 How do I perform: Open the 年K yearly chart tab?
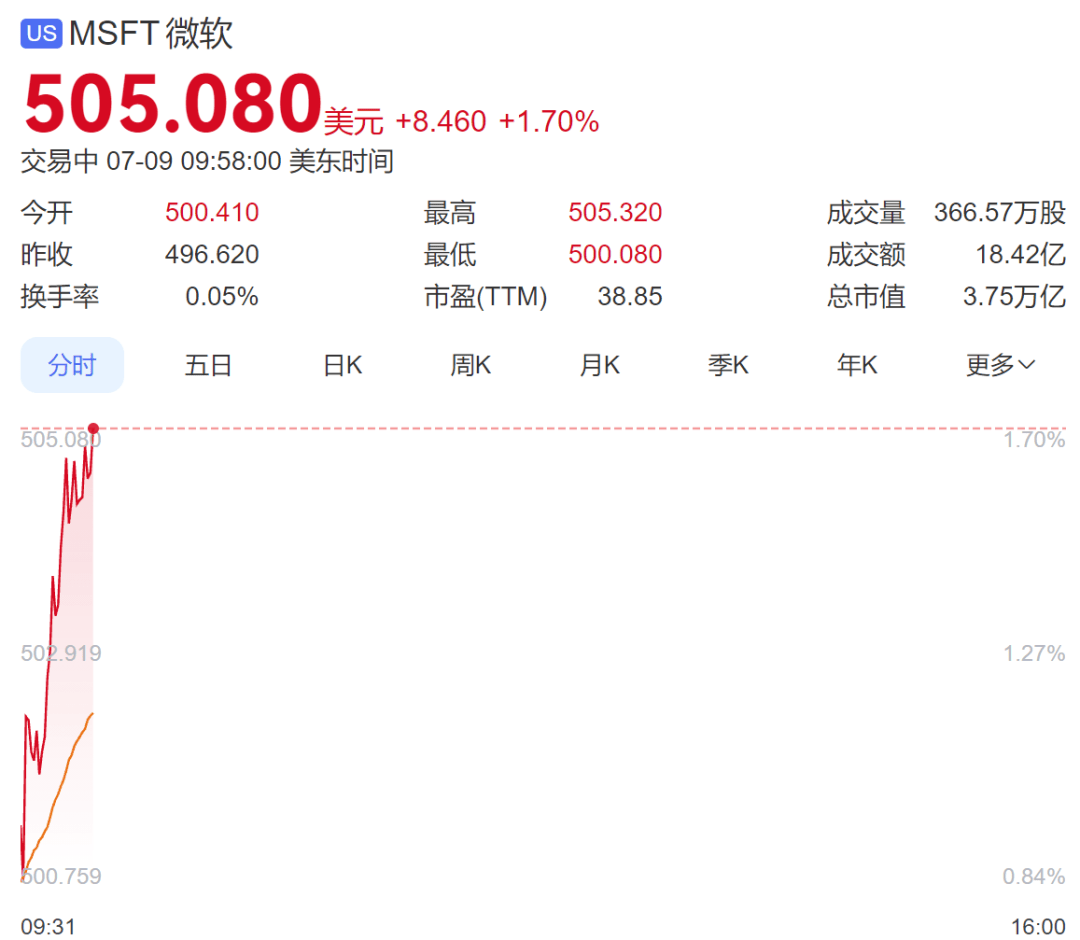[857, 365]
